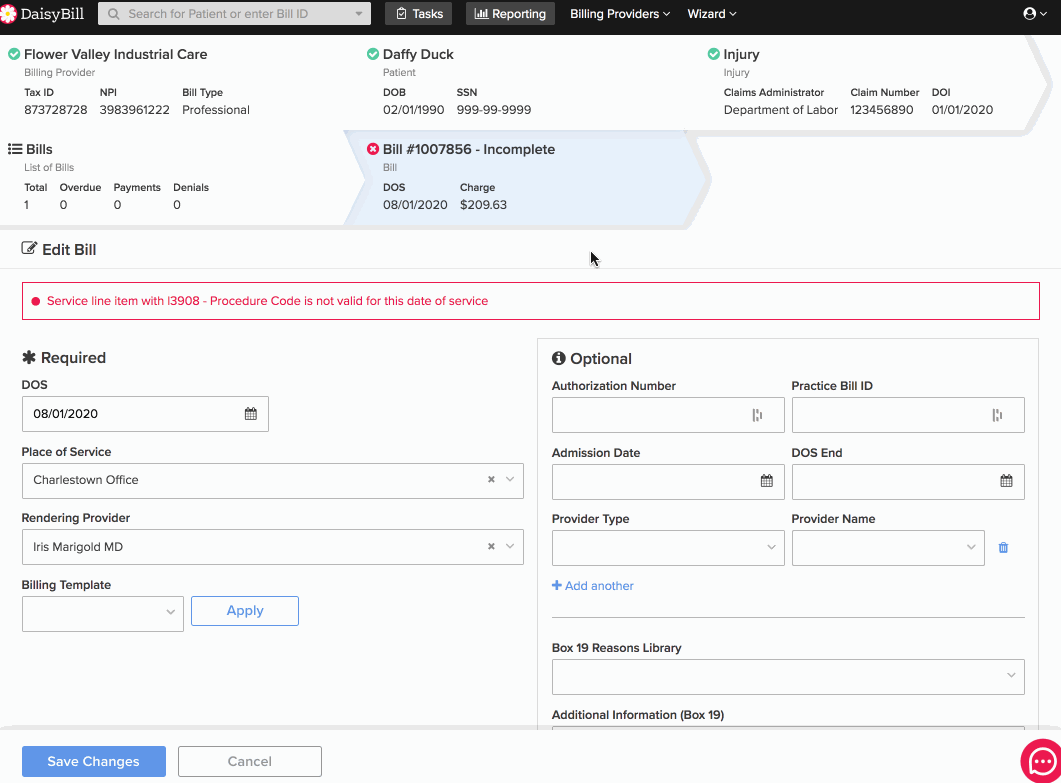Image resolution: width=1061 pixels, height=783 pixels.
Task: Save Changes to the bill
Action: [x=94, y=761]
